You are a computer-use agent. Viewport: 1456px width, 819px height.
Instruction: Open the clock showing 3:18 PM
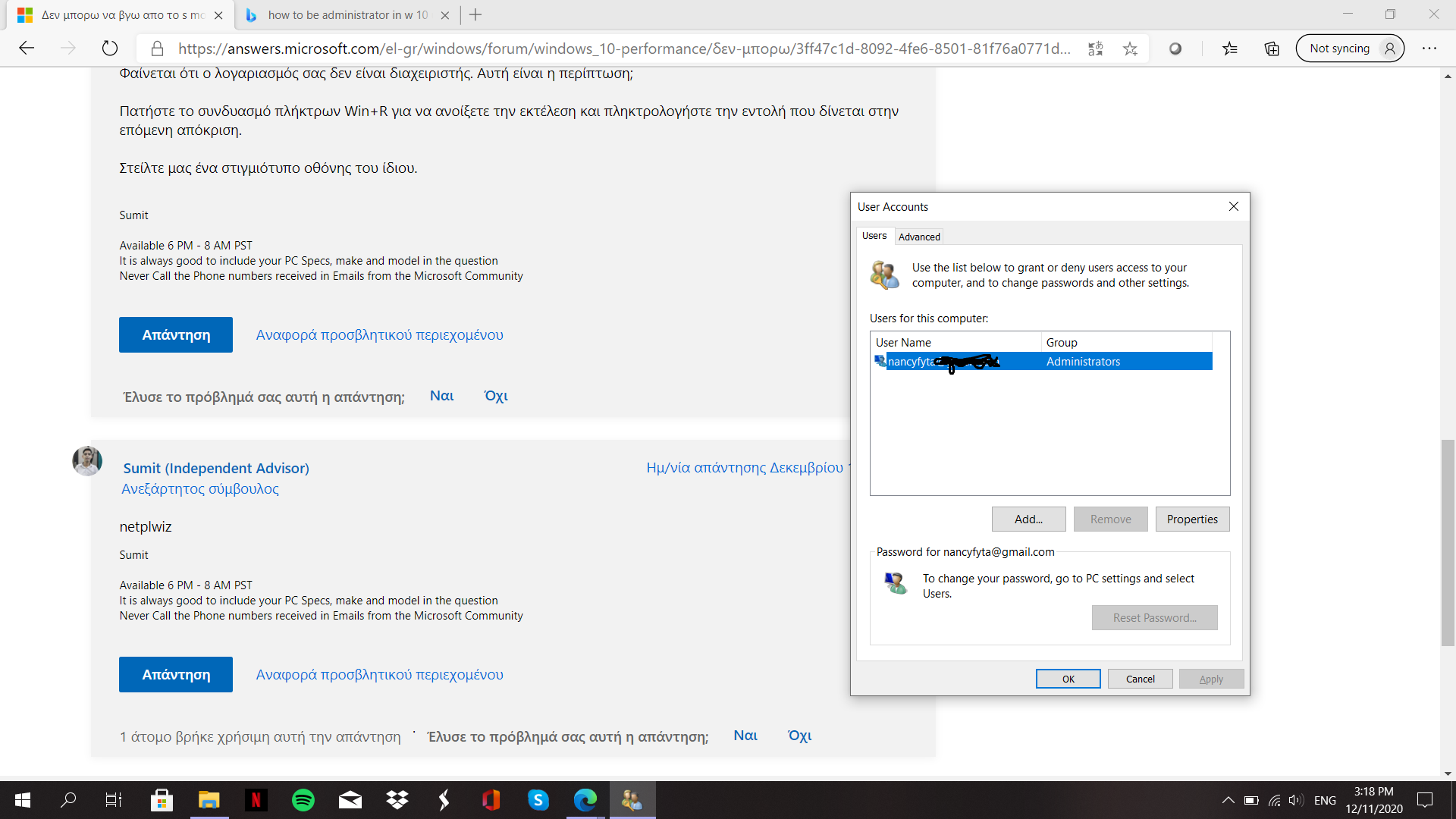click(x=1374, y=800)
